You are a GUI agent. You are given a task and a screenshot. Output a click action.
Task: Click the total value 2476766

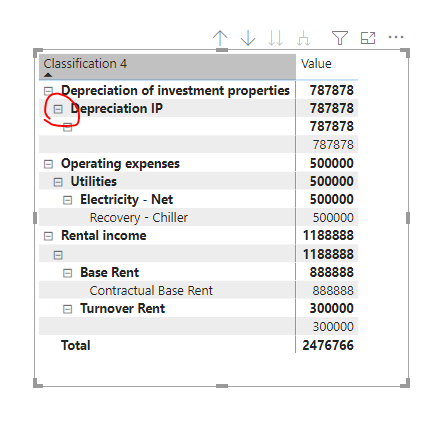point(328,345)
